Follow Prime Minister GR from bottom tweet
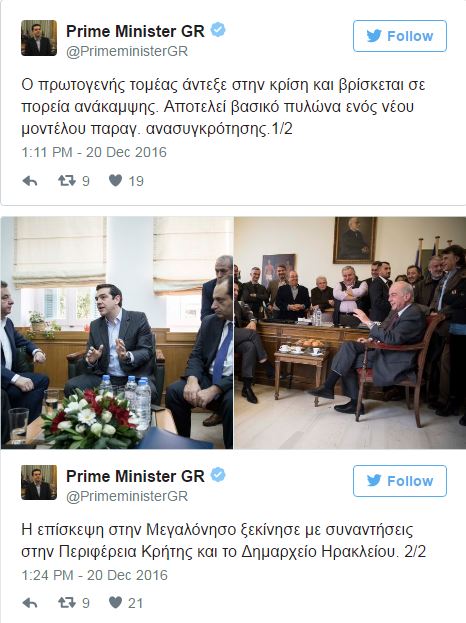This screenshot has height=623, width=466. pos(400,481)
